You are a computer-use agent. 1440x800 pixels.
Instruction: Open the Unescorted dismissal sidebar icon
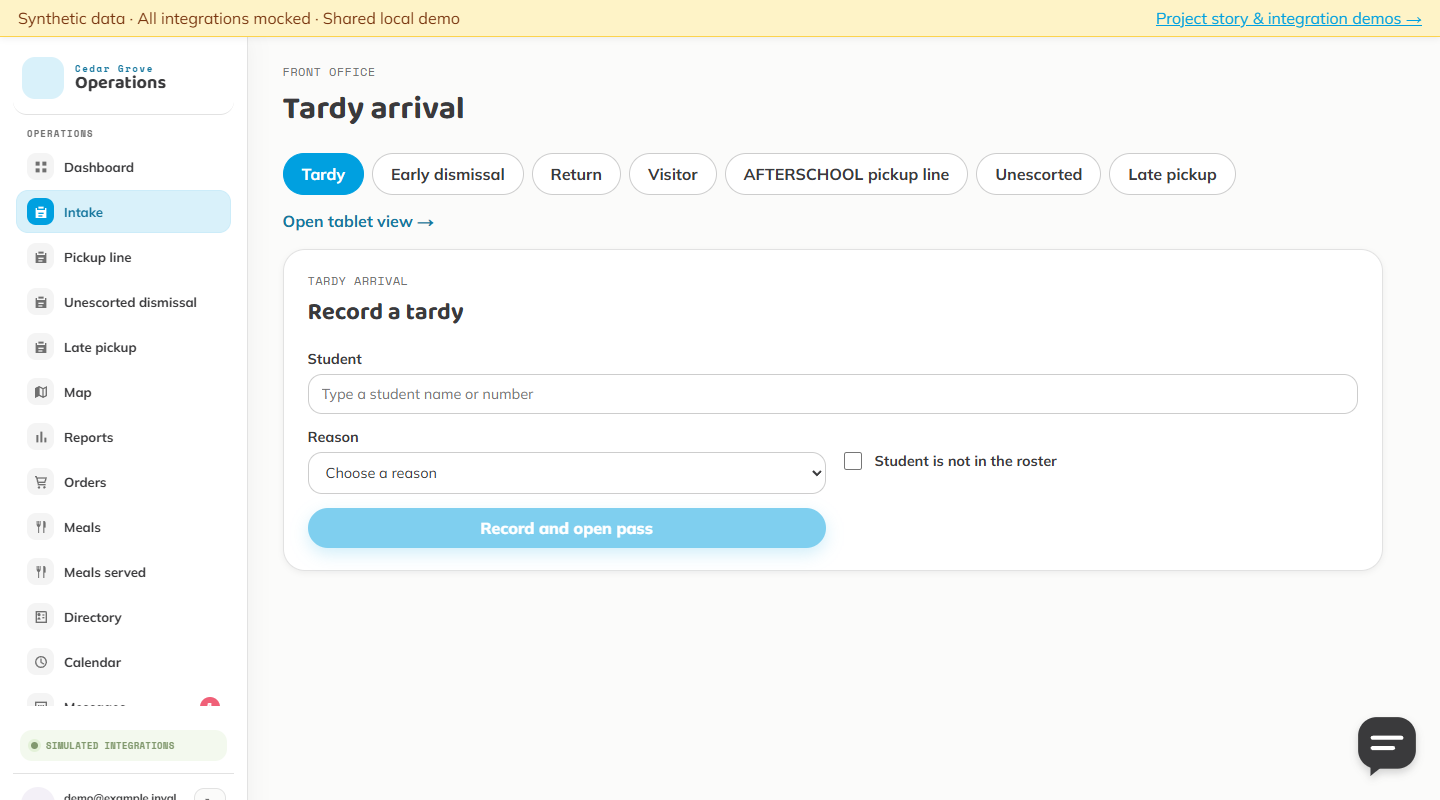point(41,302)
